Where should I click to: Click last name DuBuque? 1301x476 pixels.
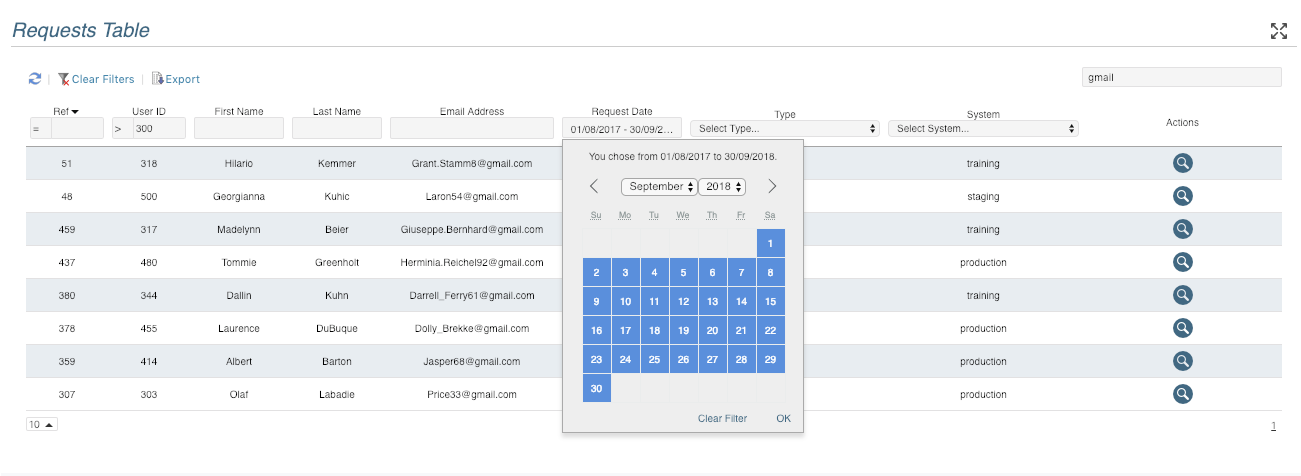(337, 328)
